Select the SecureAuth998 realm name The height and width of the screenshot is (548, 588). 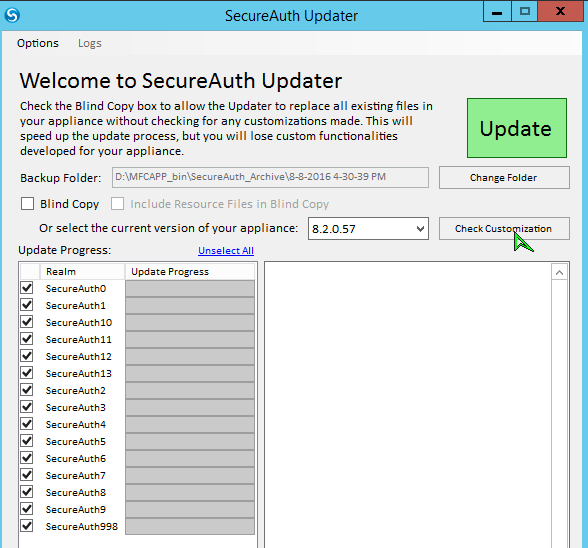[x=82, y=527]
